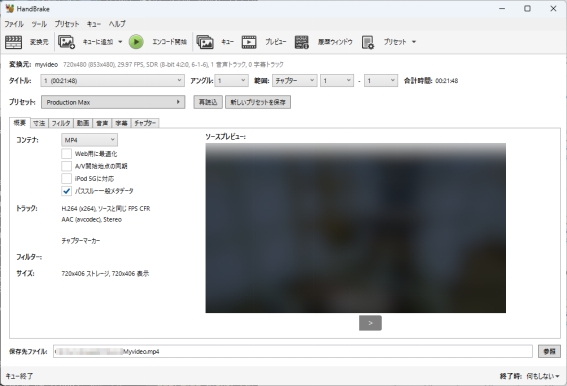Image resolution: width=567 pixels, height=386 pixels.
Task: Click the 再読込 reload button
Action: (208, 102)
